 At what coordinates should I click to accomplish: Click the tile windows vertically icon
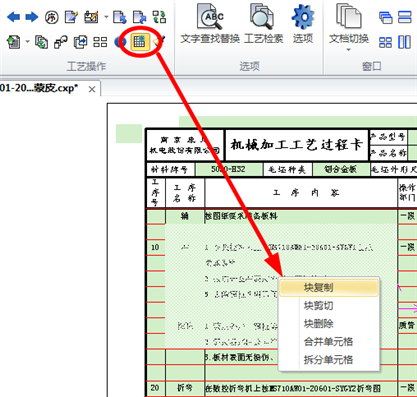pyautogui.click(x=404, y=42)
